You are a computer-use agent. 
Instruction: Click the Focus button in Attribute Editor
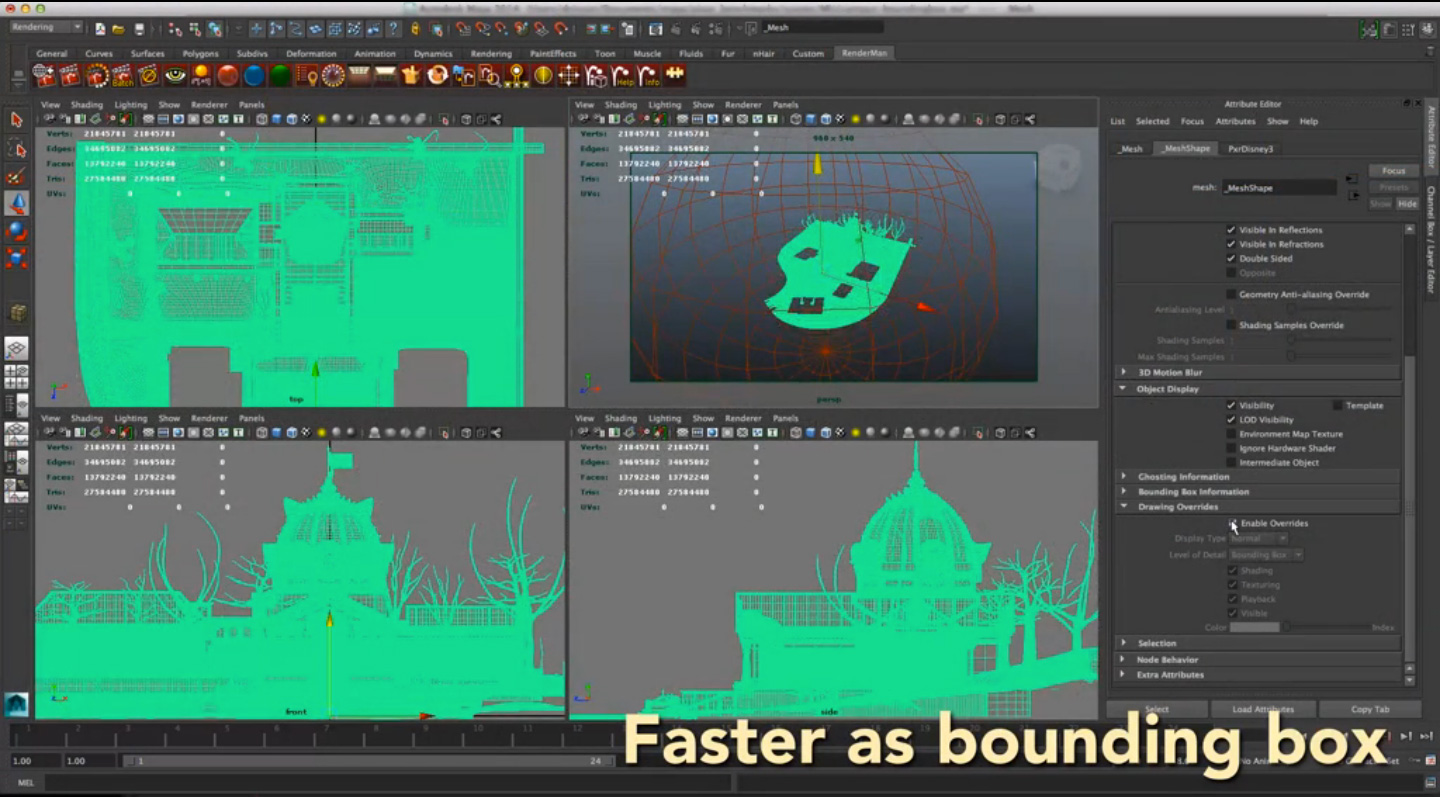click(x=1393, y=171)
